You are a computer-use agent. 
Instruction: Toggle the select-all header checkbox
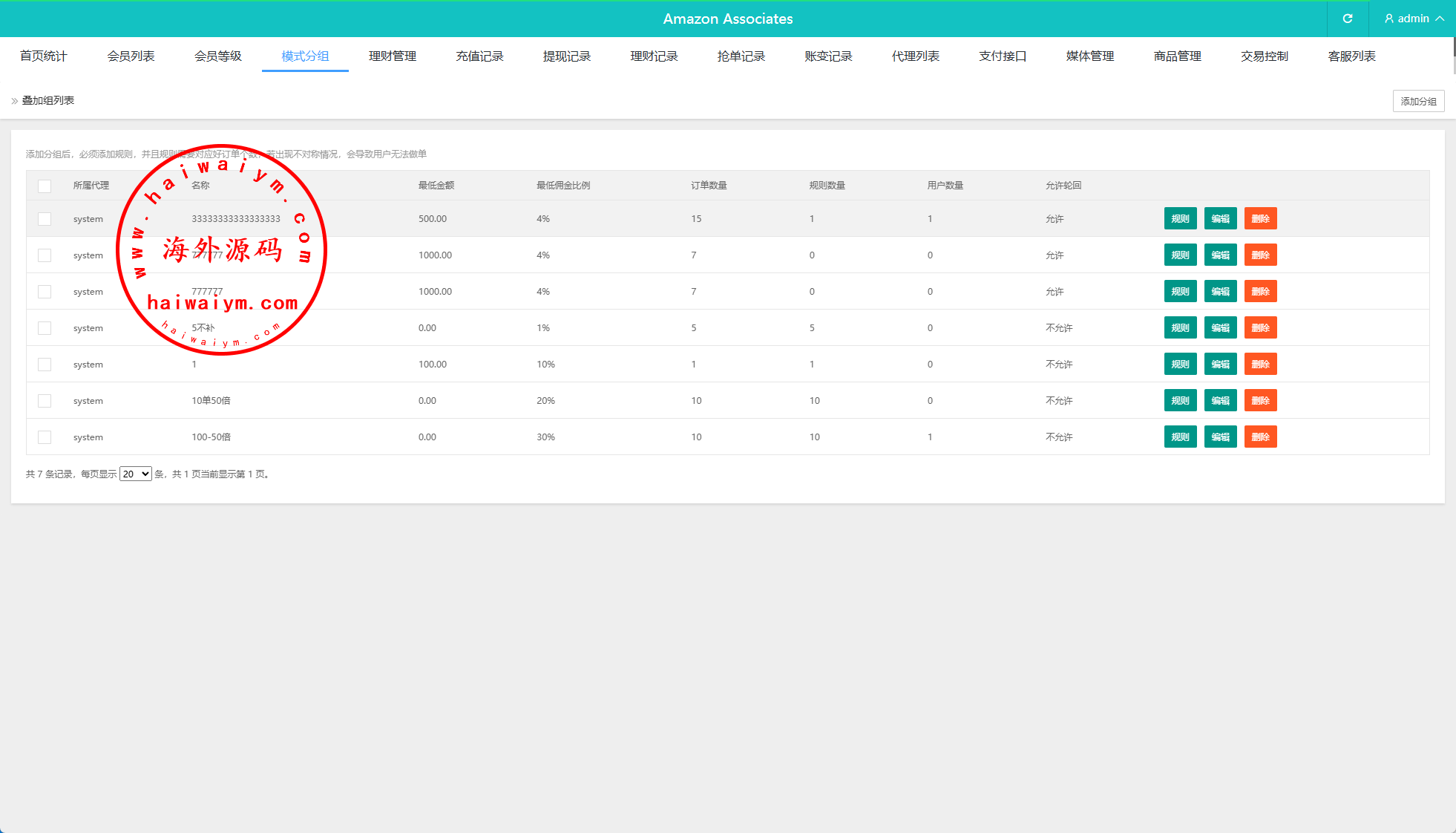pos(45,186)
